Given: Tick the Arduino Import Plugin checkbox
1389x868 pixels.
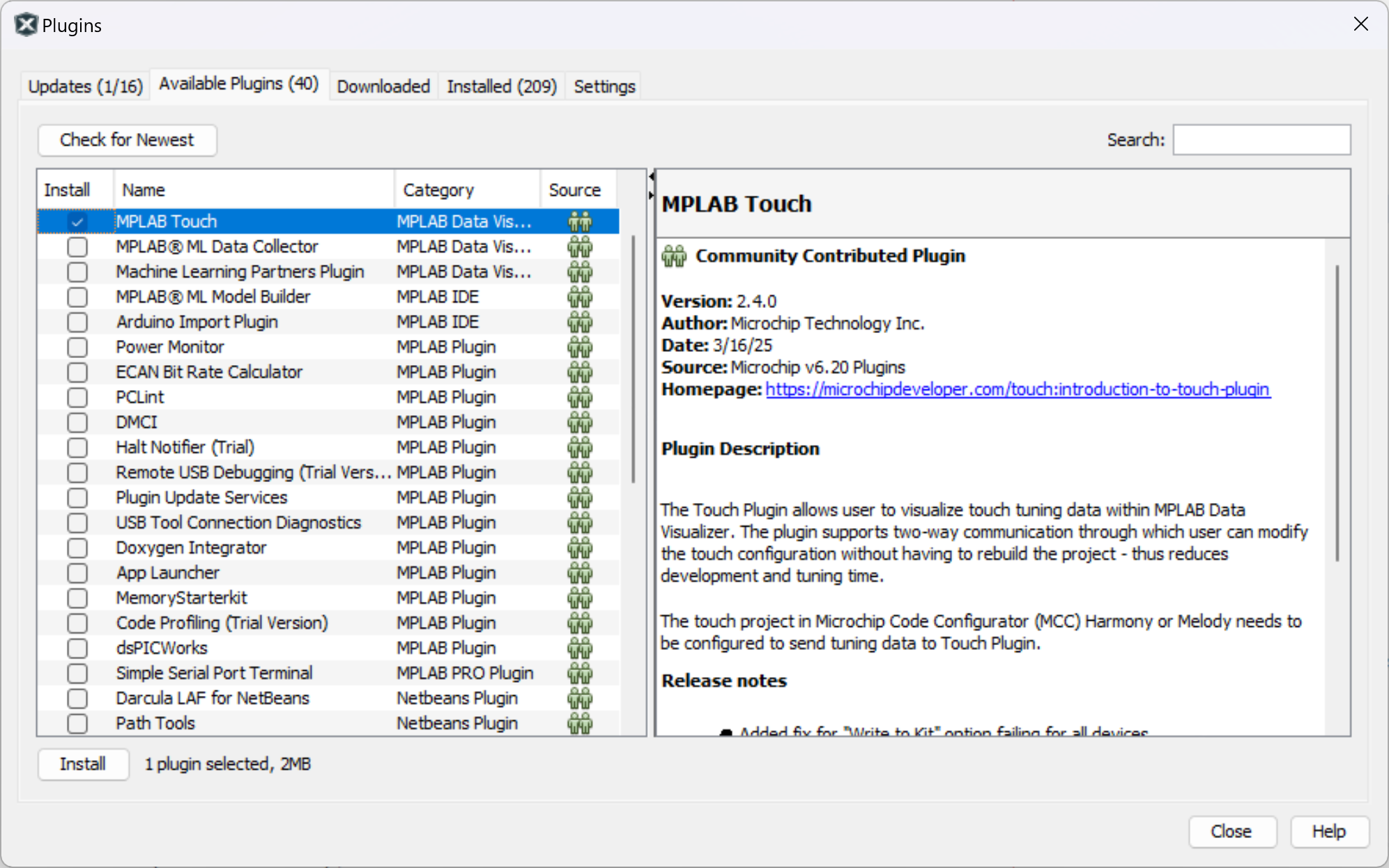Looking at the screenshot, I should (77, 322).
